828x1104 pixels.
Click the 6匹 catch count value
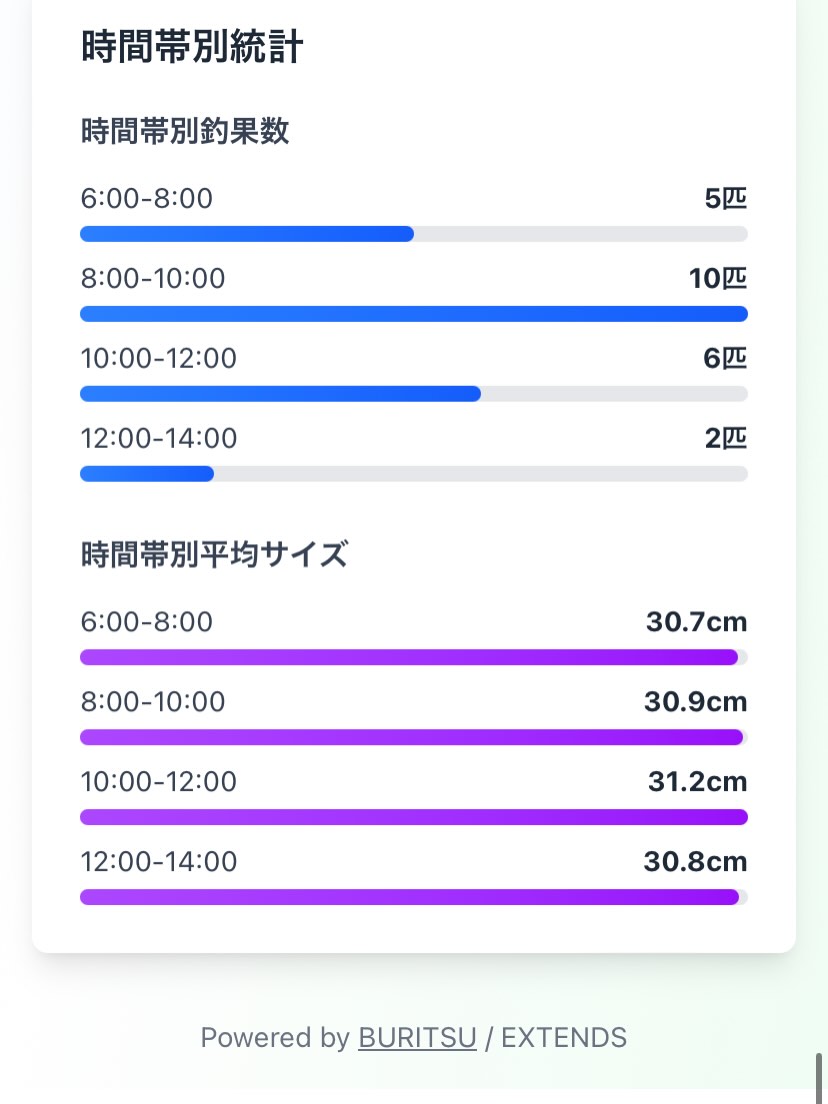pos(726,358)
